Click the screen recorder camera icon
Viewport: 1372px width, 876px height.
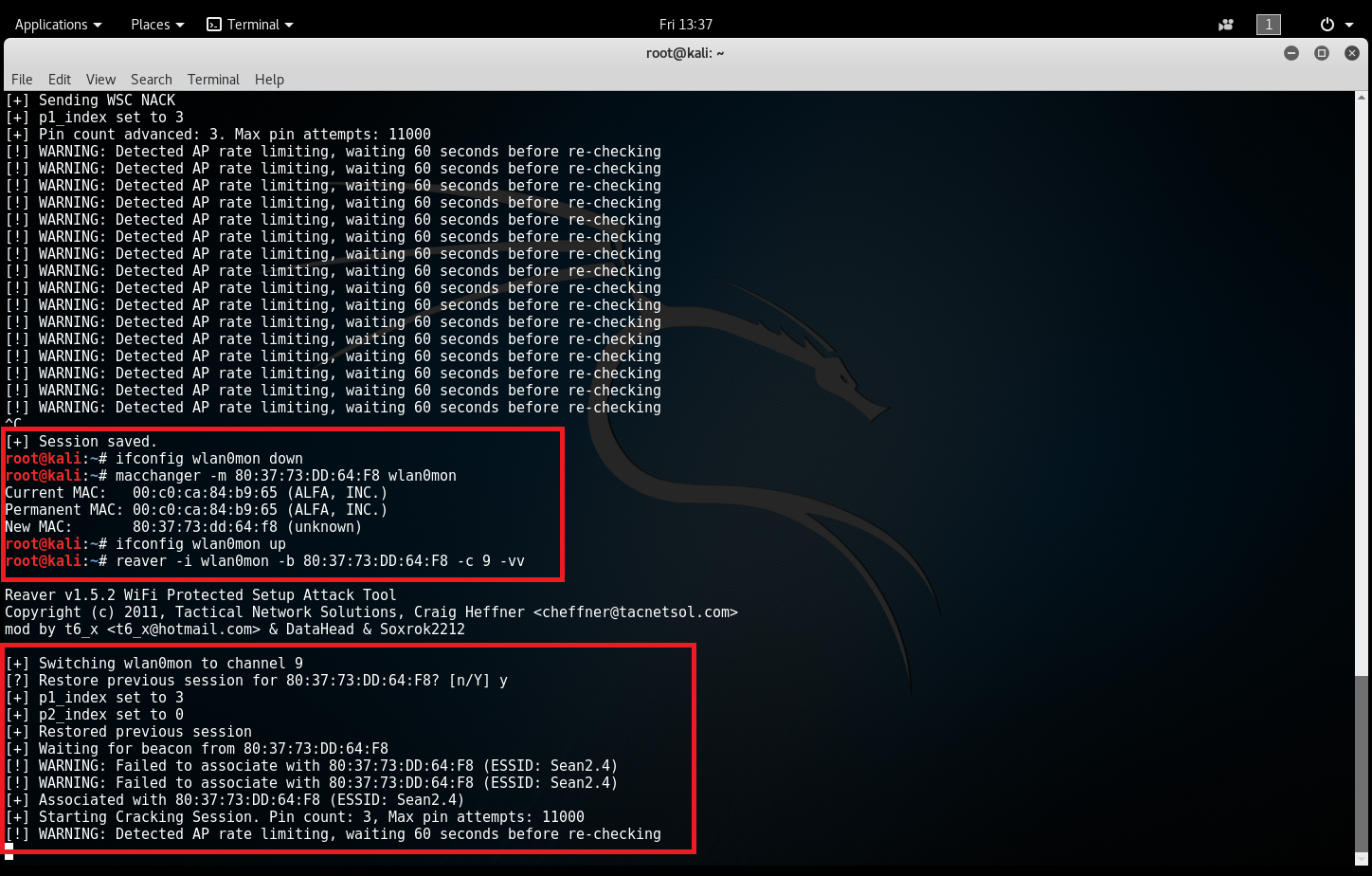(x=1227, y=25)
